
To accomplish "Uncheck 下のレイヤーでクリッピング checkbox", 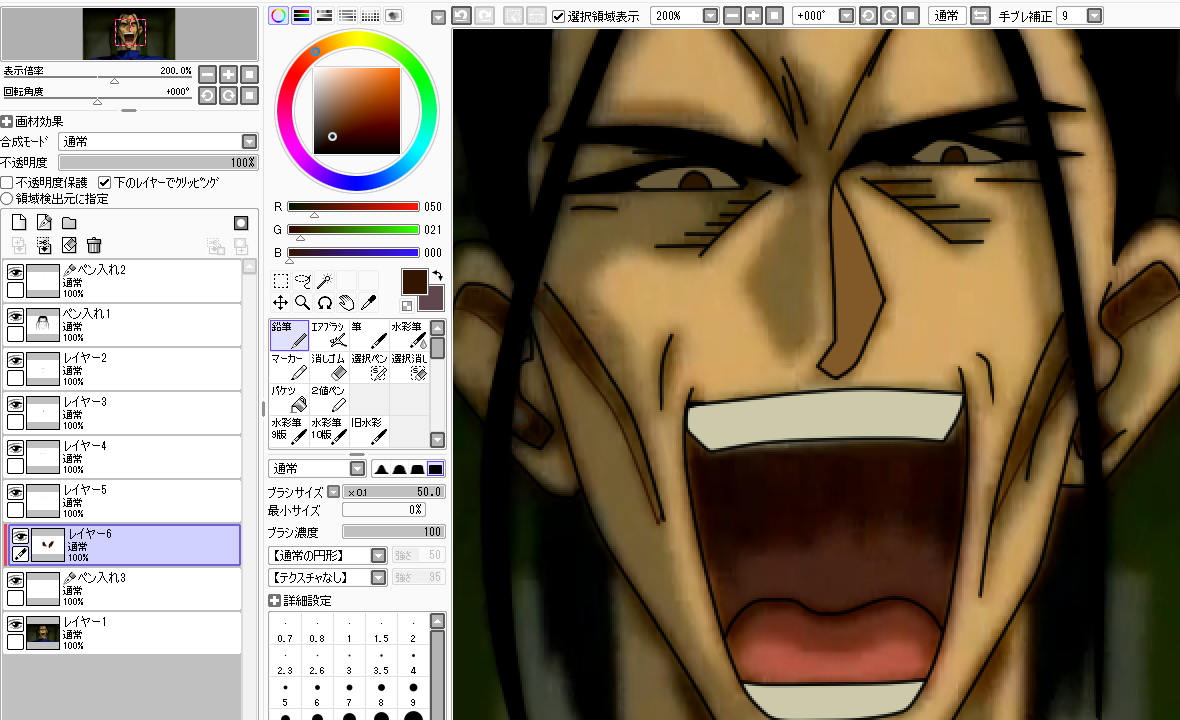I will click(105, 183).
